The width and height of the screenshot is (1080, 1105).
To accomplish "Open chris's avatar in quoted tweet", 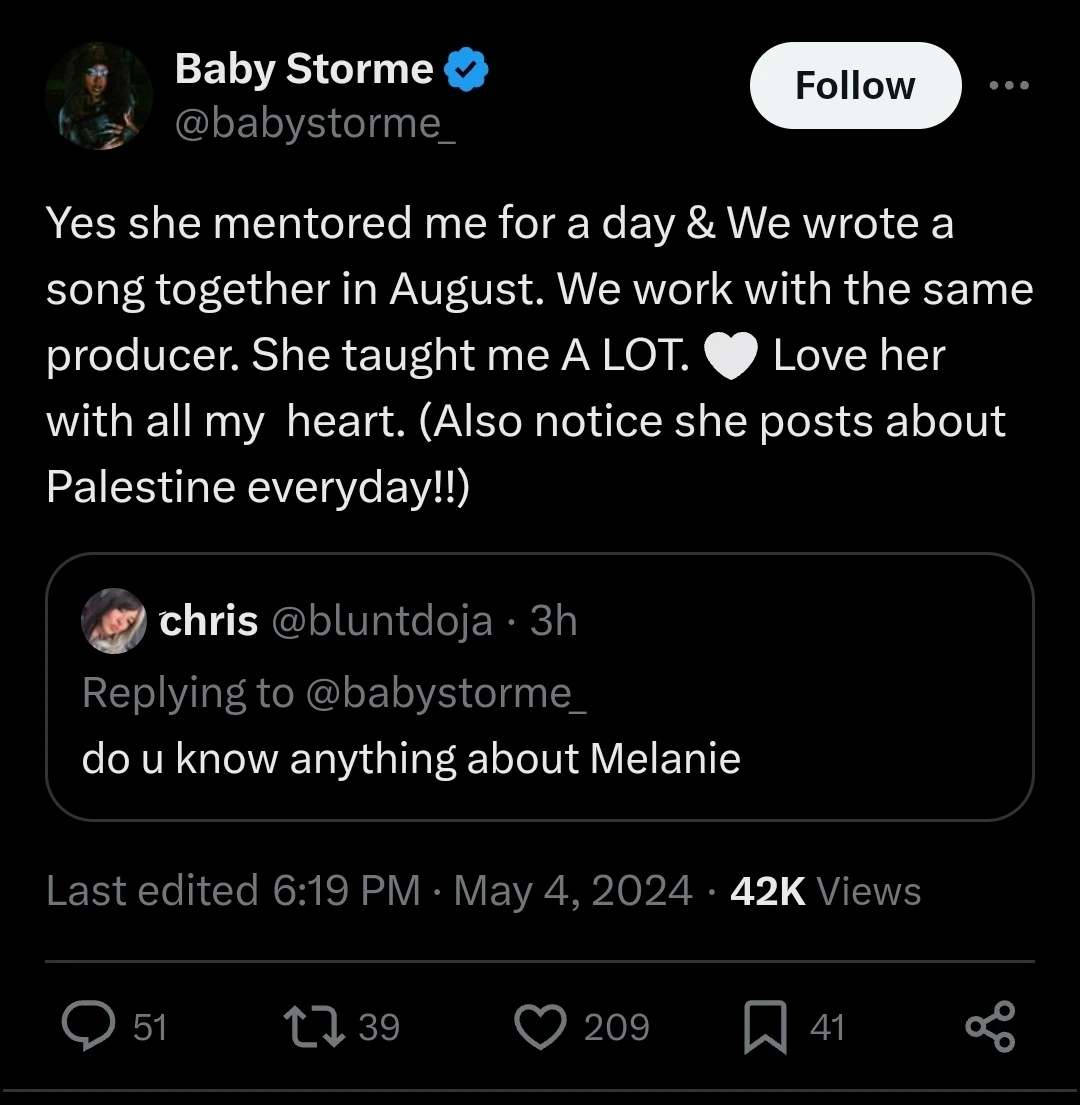I will point(114,621).
